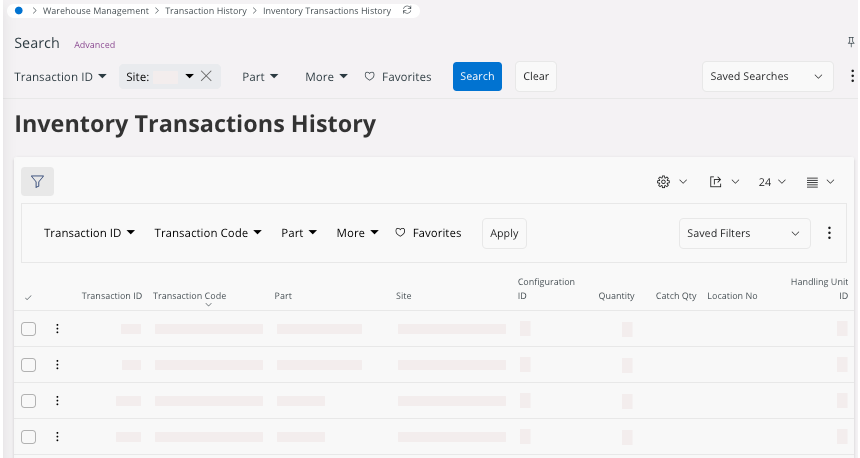Open the filter panel kebab menu
The image size is (860, 458).
point(829,233)
